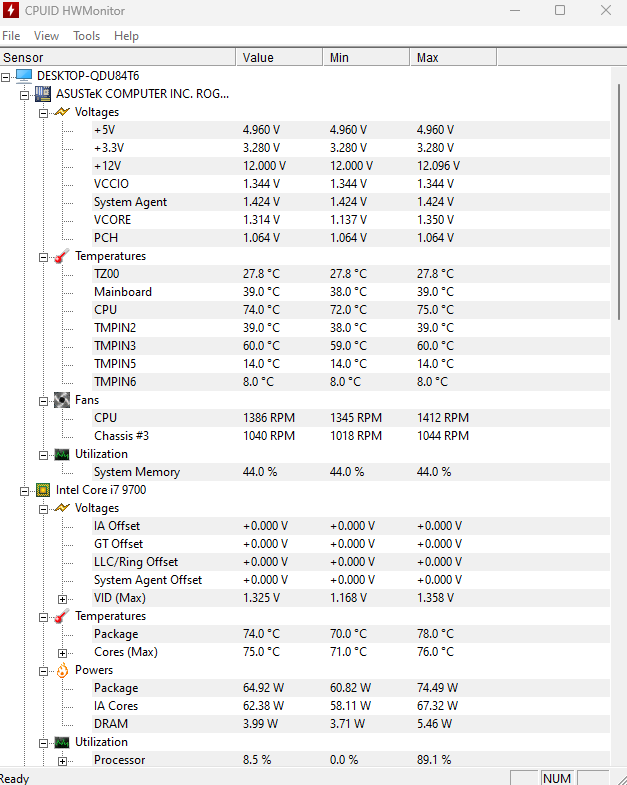
Task: Click the Intel Core i7 9700 chip icon
Action: [x=43, y=490]
